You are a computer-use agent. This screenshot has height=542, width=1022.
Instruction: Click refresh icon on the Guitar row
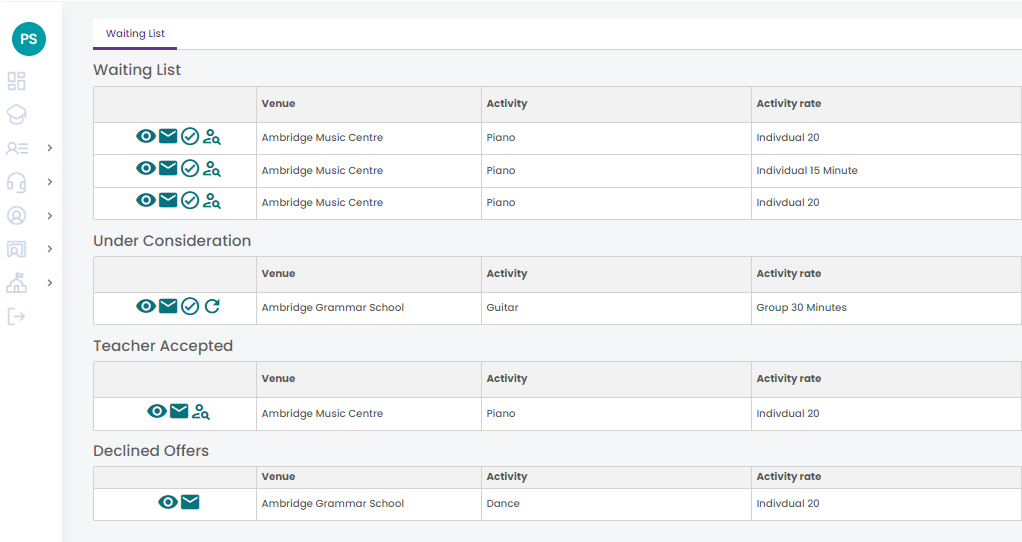(x=212, y=306)
